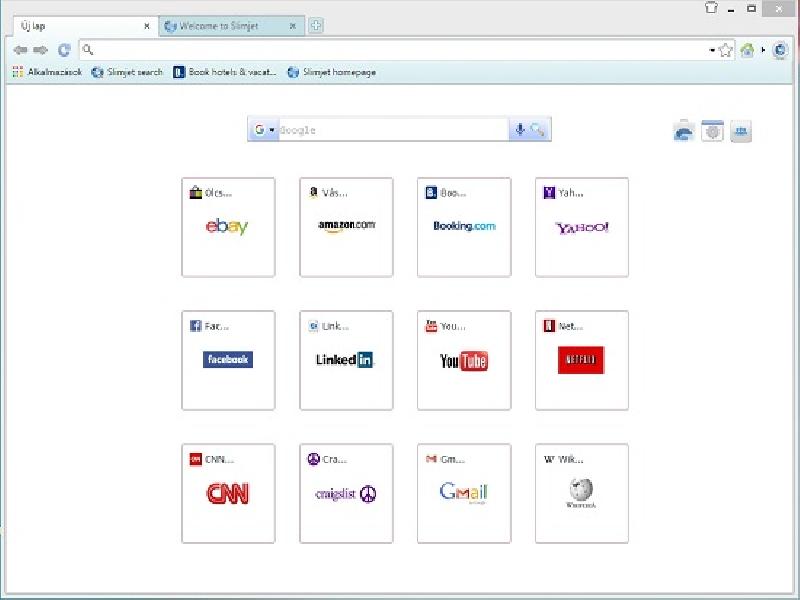The height and width of the screenshot is (600, 800).
Task: Reload the current page
Action: (x=64, y=50)
